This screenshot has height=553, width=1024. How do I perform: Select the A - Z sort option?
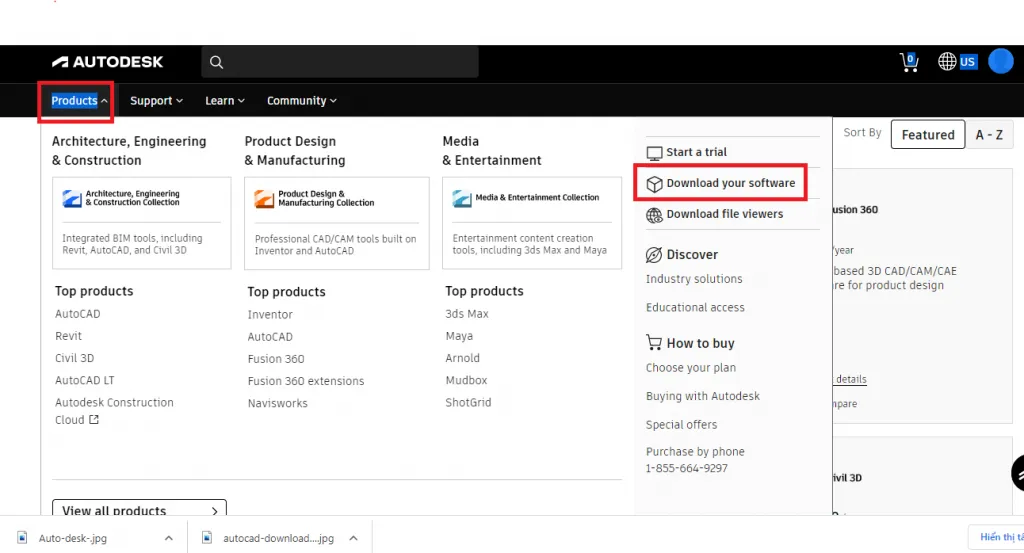(x=988, y=135)
